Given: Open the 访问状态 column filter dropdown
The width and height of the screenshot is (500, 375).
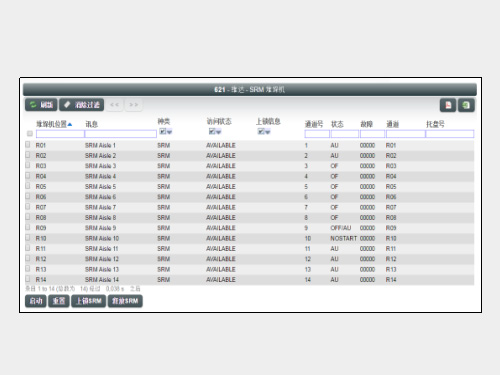Looking at the screenshot, I should (215, 131).
